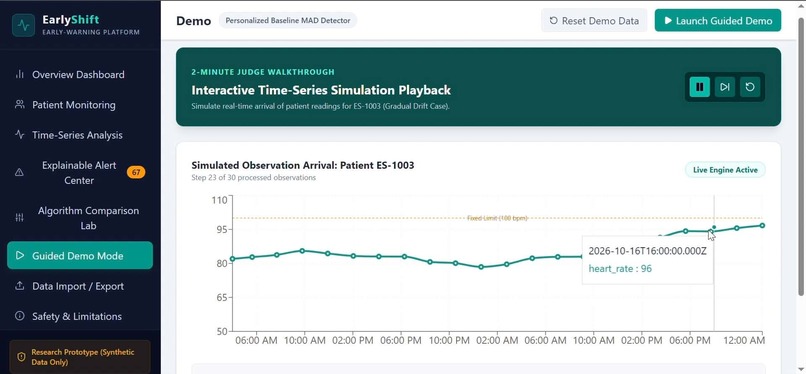806x374 pixels.
Task: Click 'Step 23 of 30 processed observations' text
Action: [253, 178]
